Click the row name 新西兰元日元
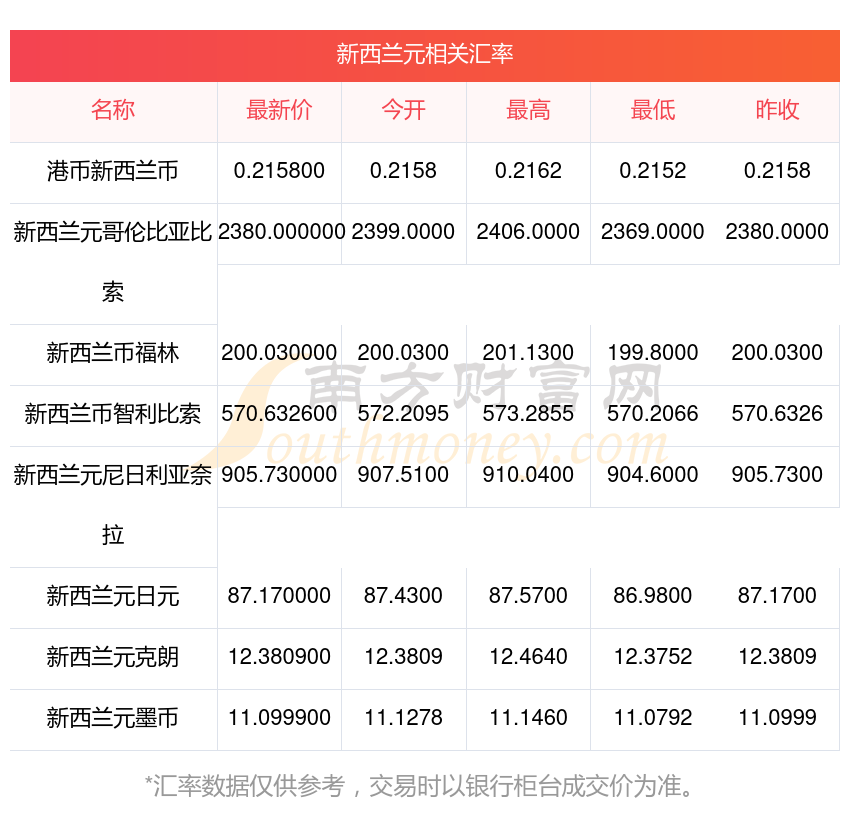850x817 pixels. (113, 596)
